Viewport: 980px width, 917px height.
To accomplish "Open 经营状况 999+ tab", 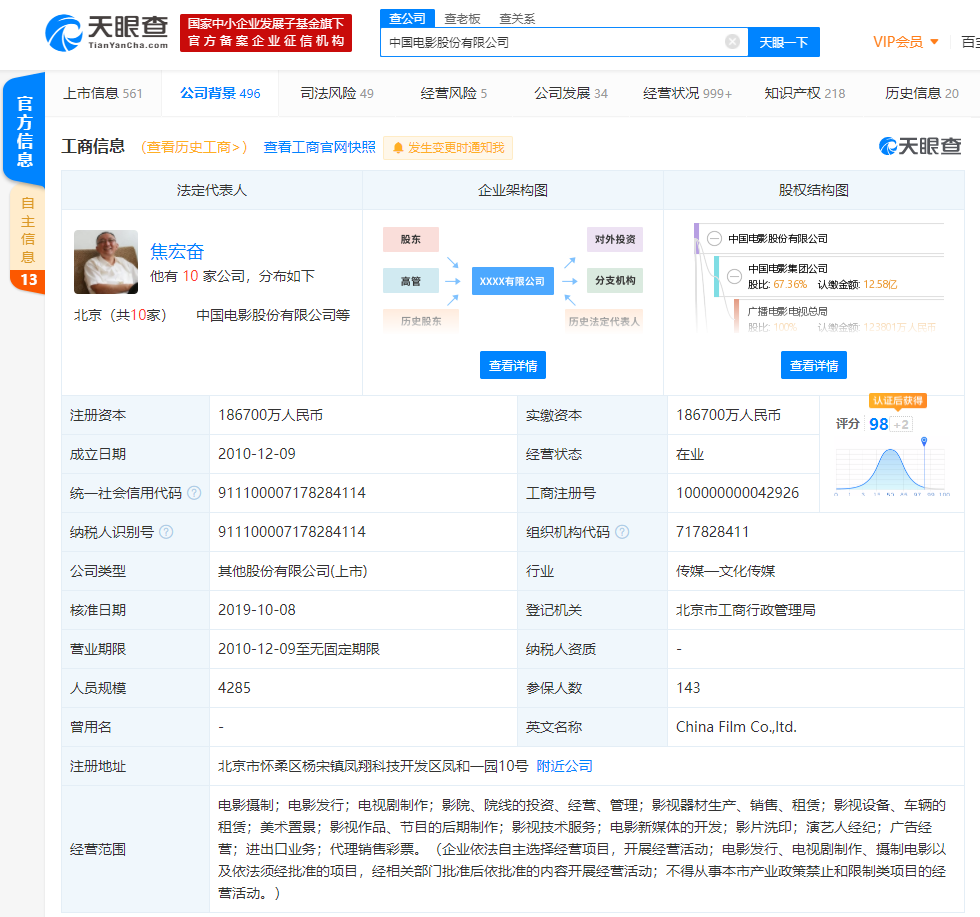I will pos(688,94).
